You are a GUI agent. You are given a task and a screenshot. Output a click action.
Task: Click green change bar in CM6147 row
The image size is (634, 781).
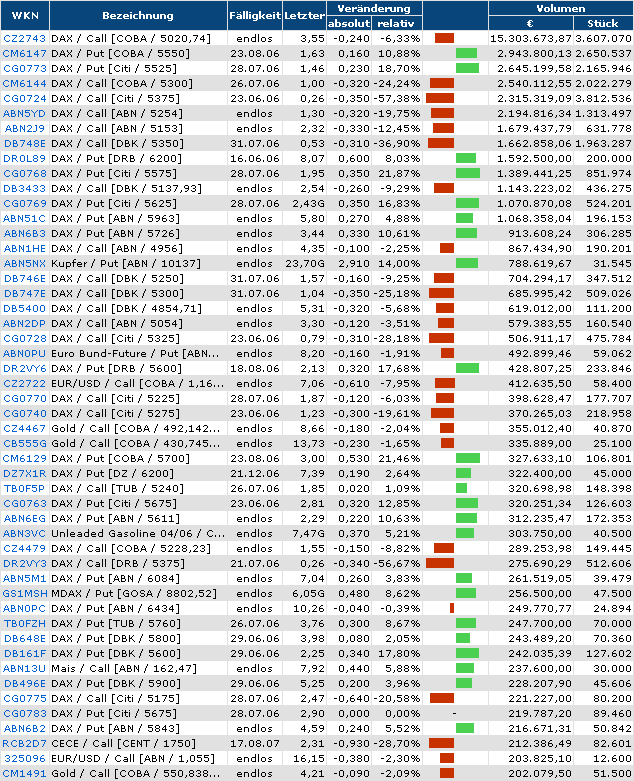(x=466, y=53)
